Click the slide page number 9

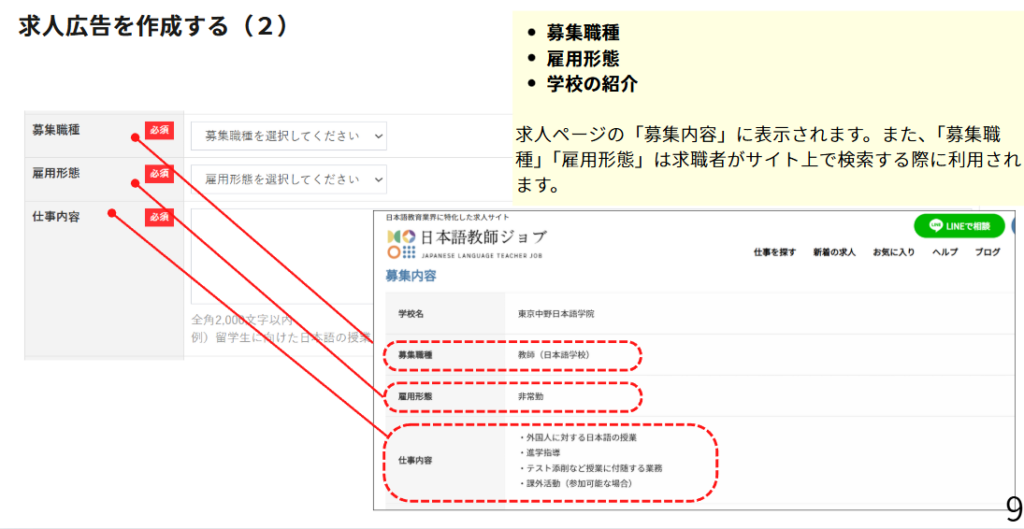1012,509
